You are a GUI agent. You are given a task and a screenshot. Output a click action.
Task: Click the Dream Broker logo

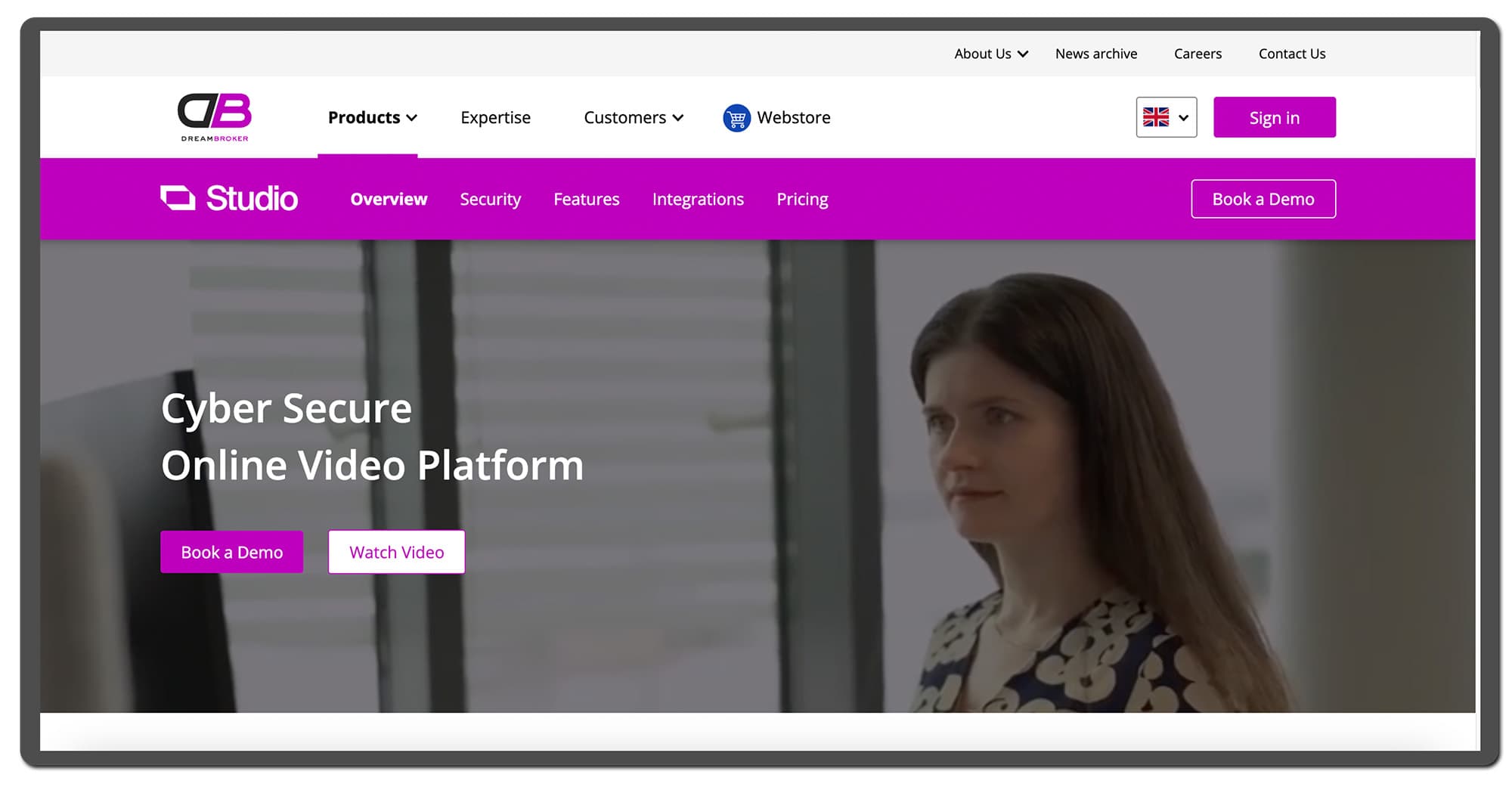click(x=215, y=117)
